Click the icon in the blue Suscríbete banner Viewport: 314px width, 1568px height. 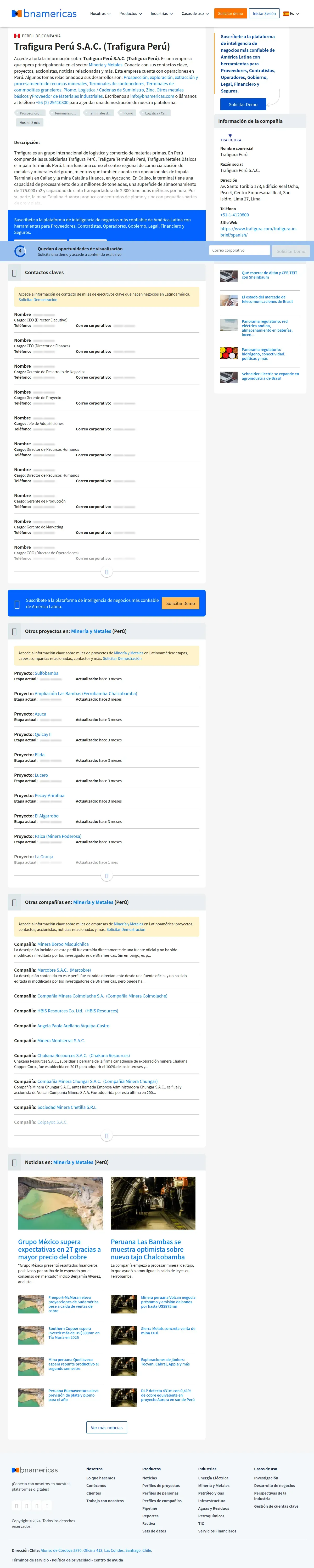pyautogui.click(x=16, y=604)
